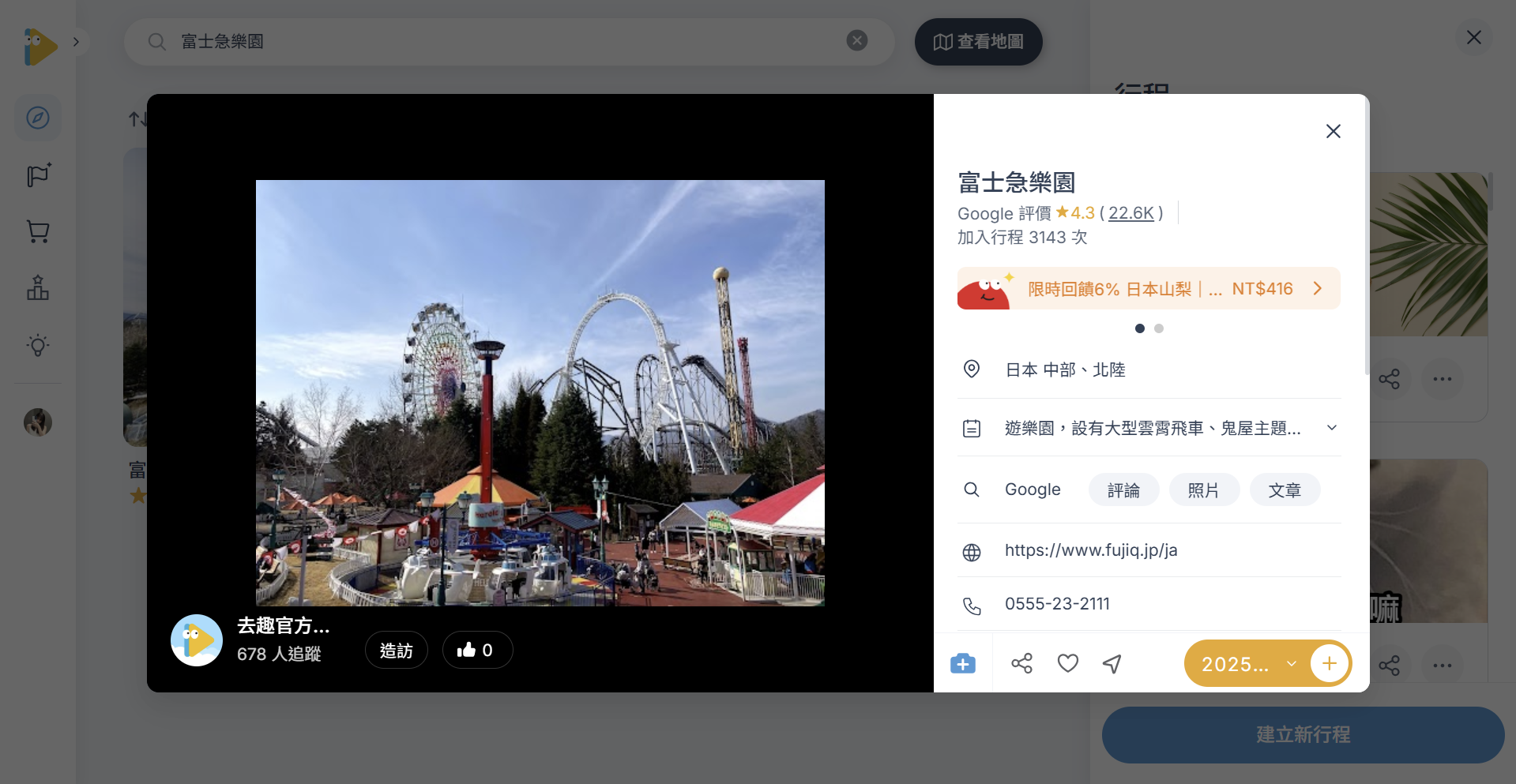Viewport: 1516px width, 784px height.
Task: Click the globe website icon
Action: [x=972, y=552]
